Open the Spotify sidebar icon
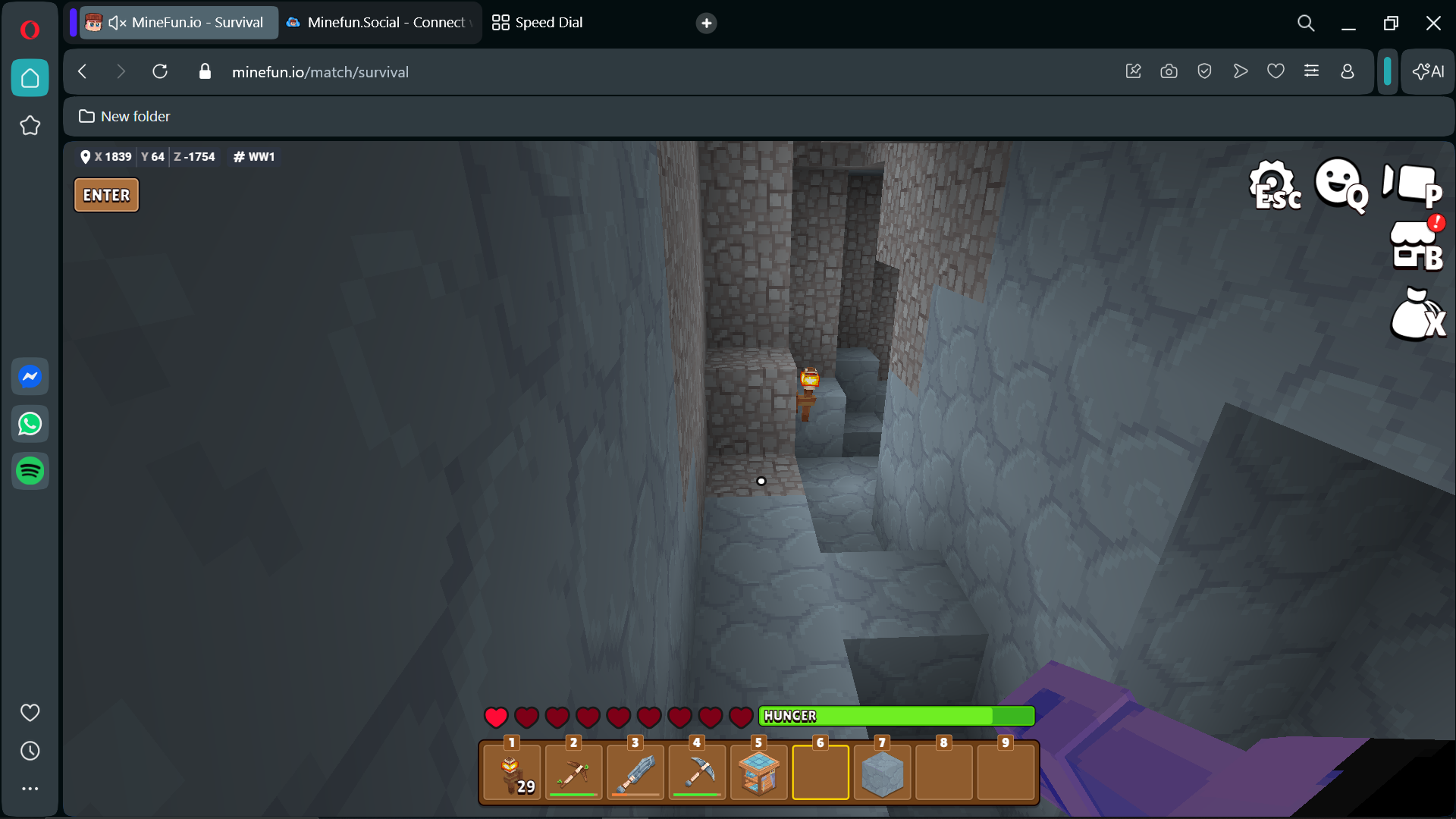1456x819 pixels. coord(30,471)
